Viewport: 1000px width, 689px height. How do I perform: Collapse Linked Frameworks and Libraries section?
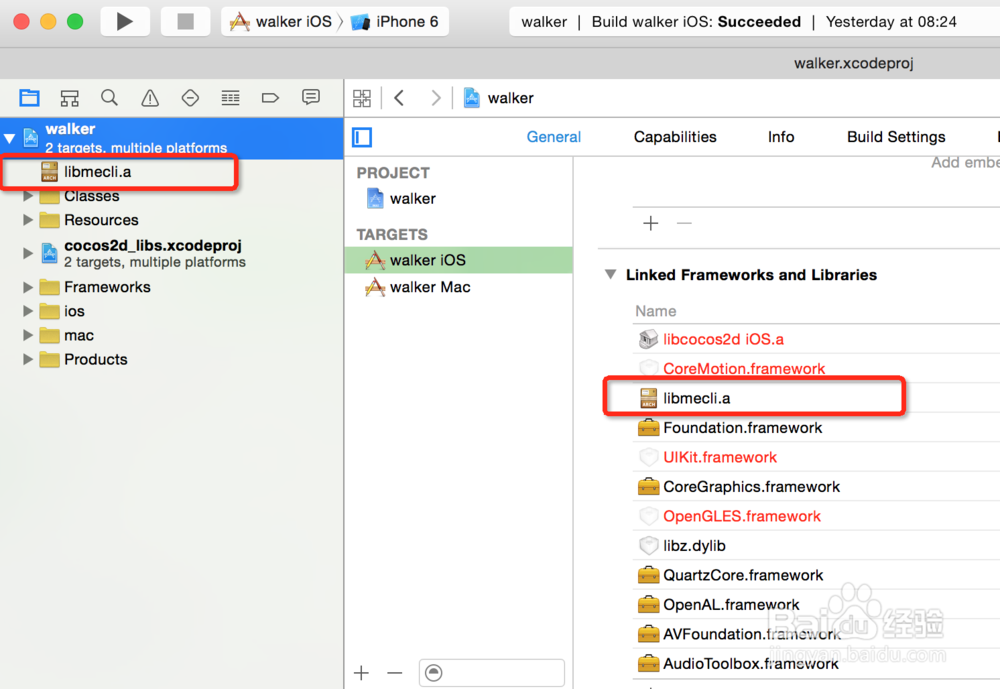tap(610, 275)
